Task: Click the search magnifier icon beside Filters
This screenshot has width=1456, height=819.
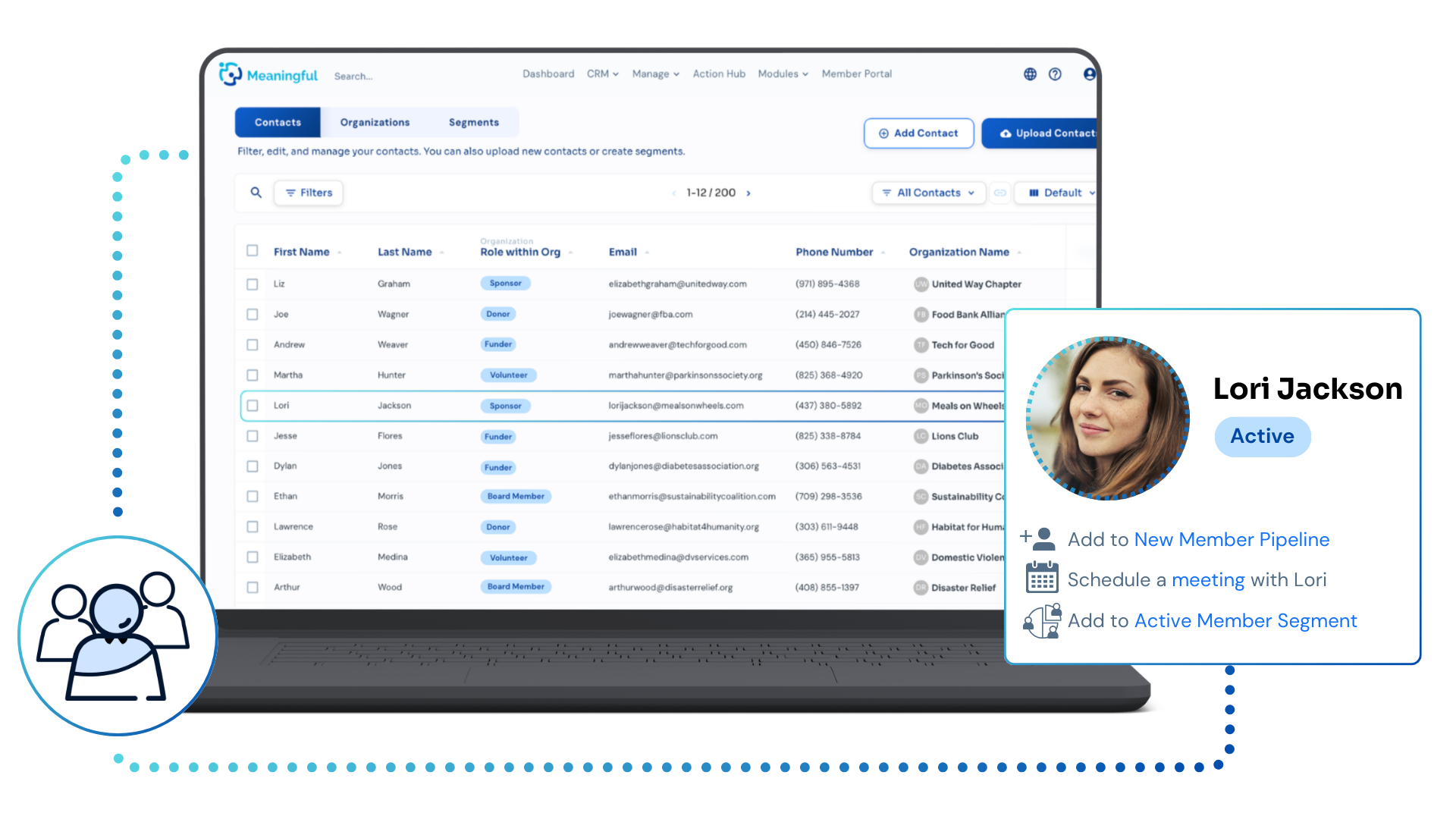Action: [x=256, y=193]
